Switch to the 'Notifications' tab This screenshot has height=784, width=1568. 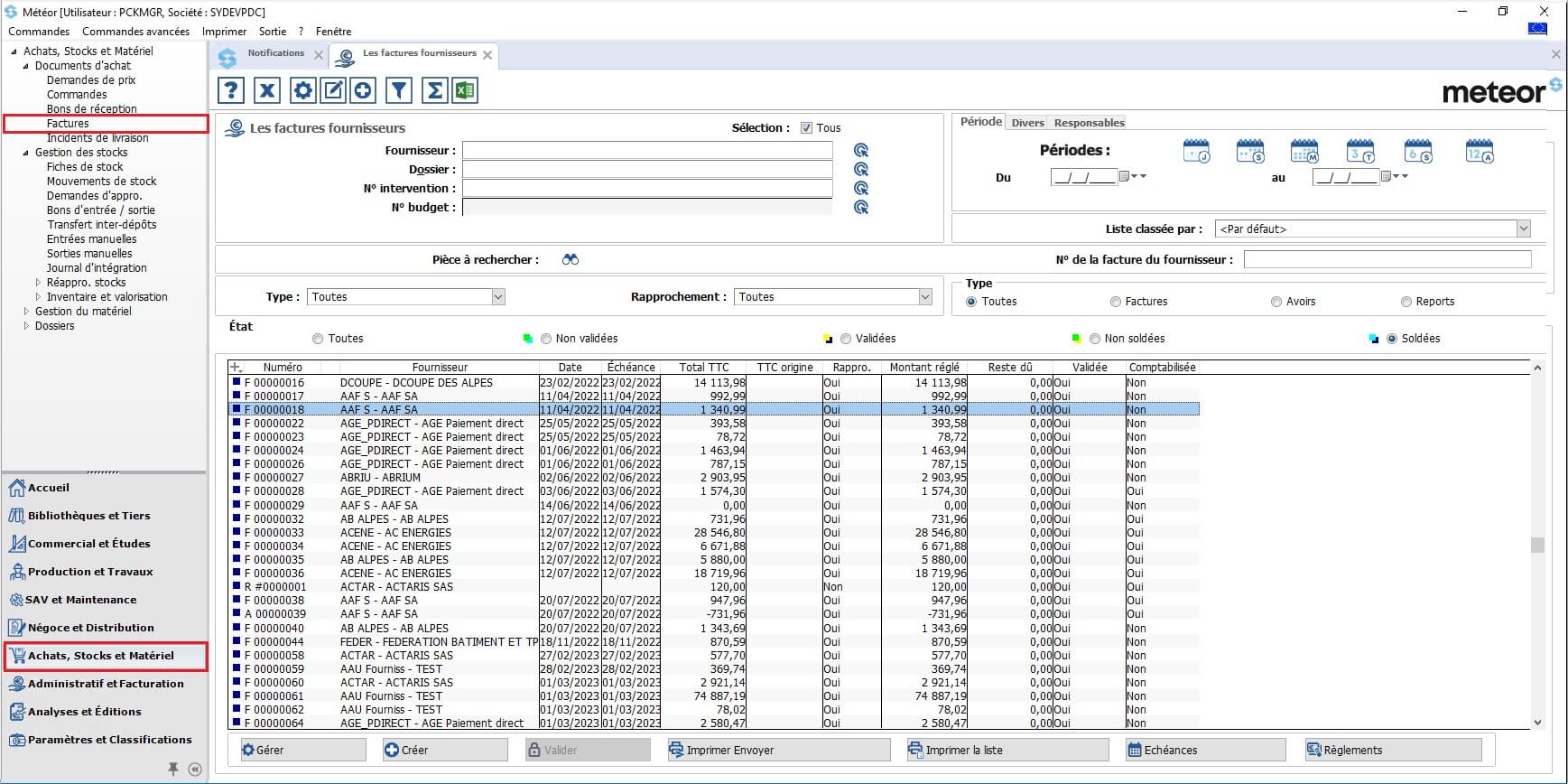[x=275, y=54]
